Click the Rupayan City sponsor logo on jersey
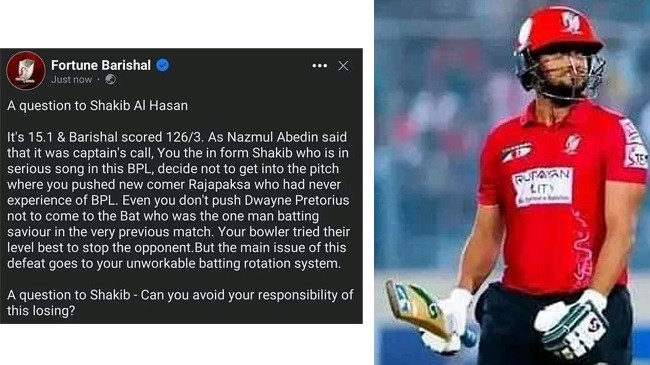650x365 pixels. [543, 187]
